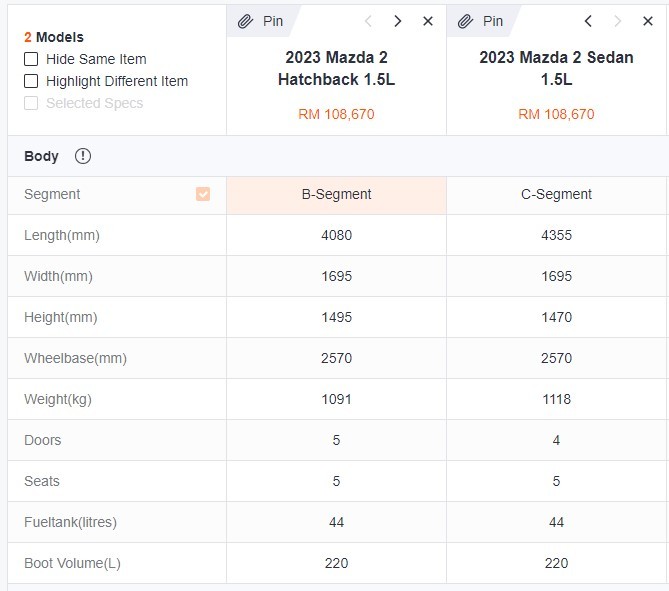The width and height of the screenshot is (669, 591).
Task: Open 2023 Mazda 2 Sedan 1.5L title
Action: click(x=556, y=68)
